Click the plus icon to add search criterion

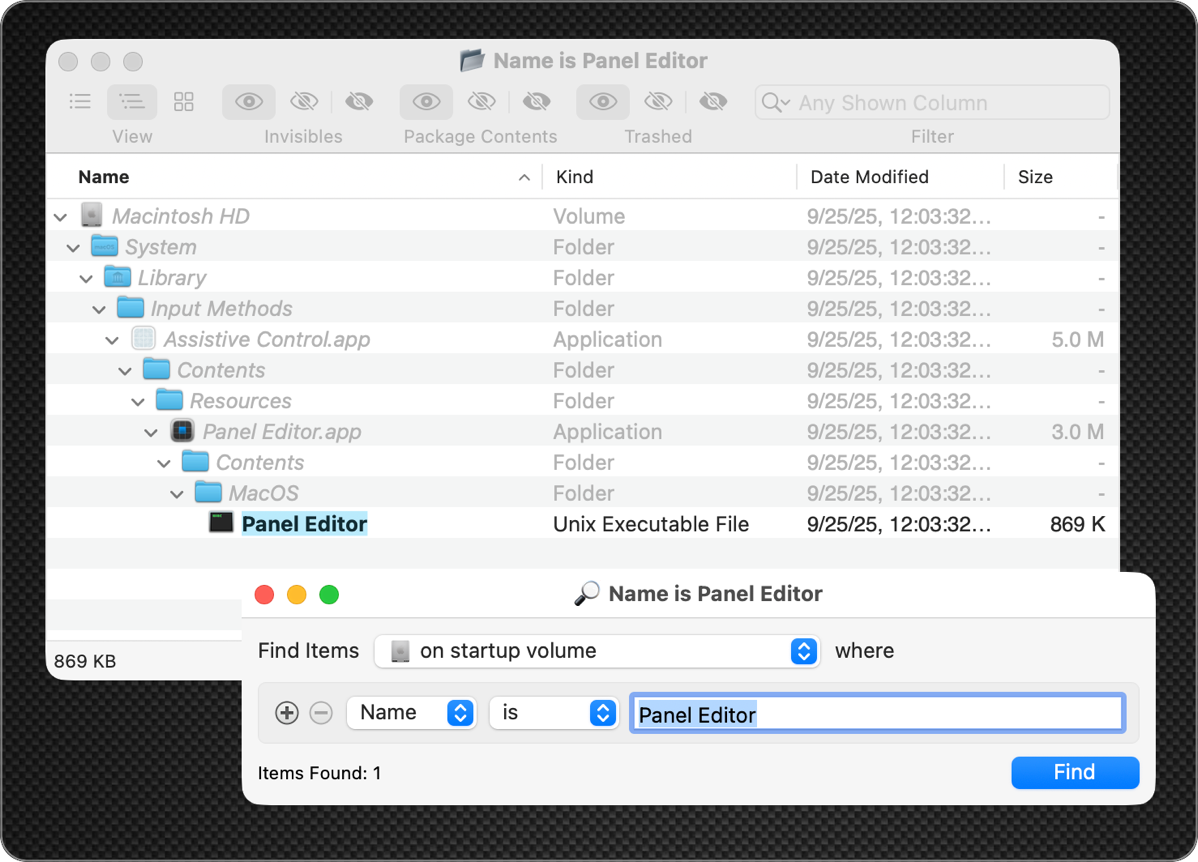click(286, 713)
